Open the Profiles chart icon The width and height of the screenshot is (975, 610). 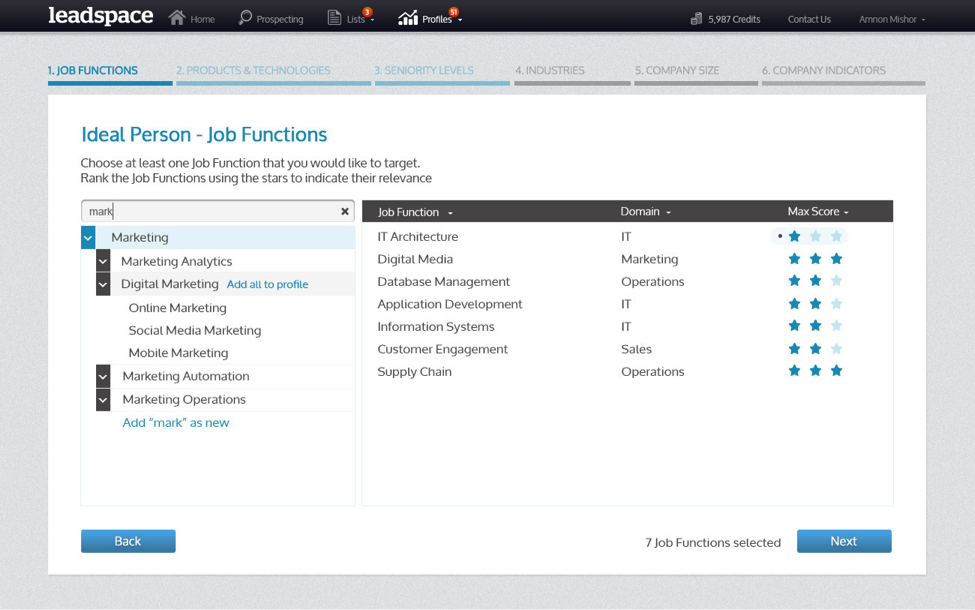[407, 18]
